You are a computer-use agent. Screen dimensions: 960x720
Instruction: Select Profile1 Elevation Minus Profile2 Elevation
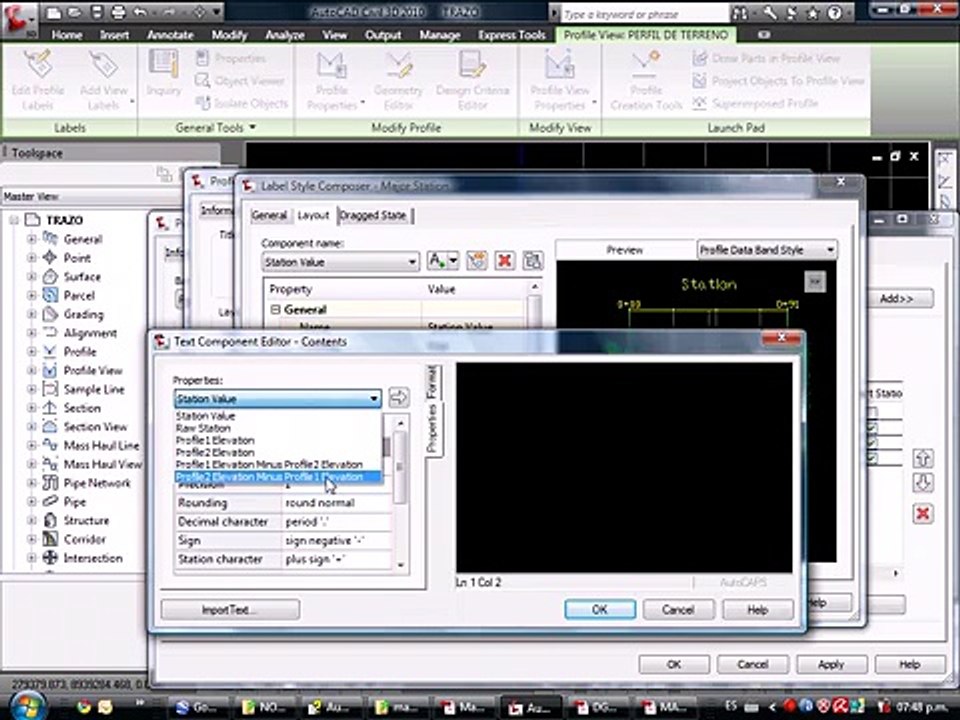point(269,464)
